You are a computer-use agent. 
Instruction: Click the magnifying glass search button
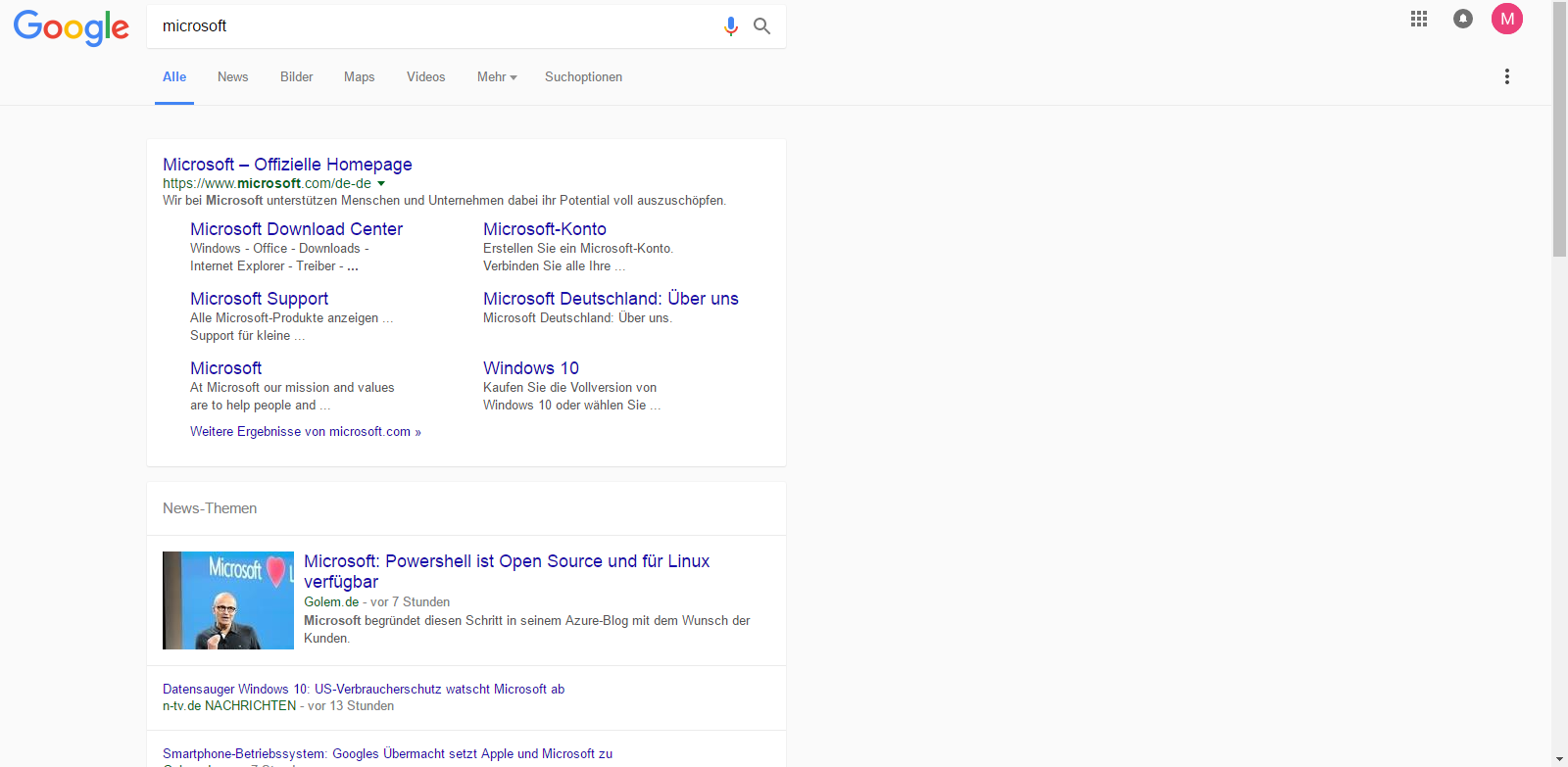click(x=761, y=26)
